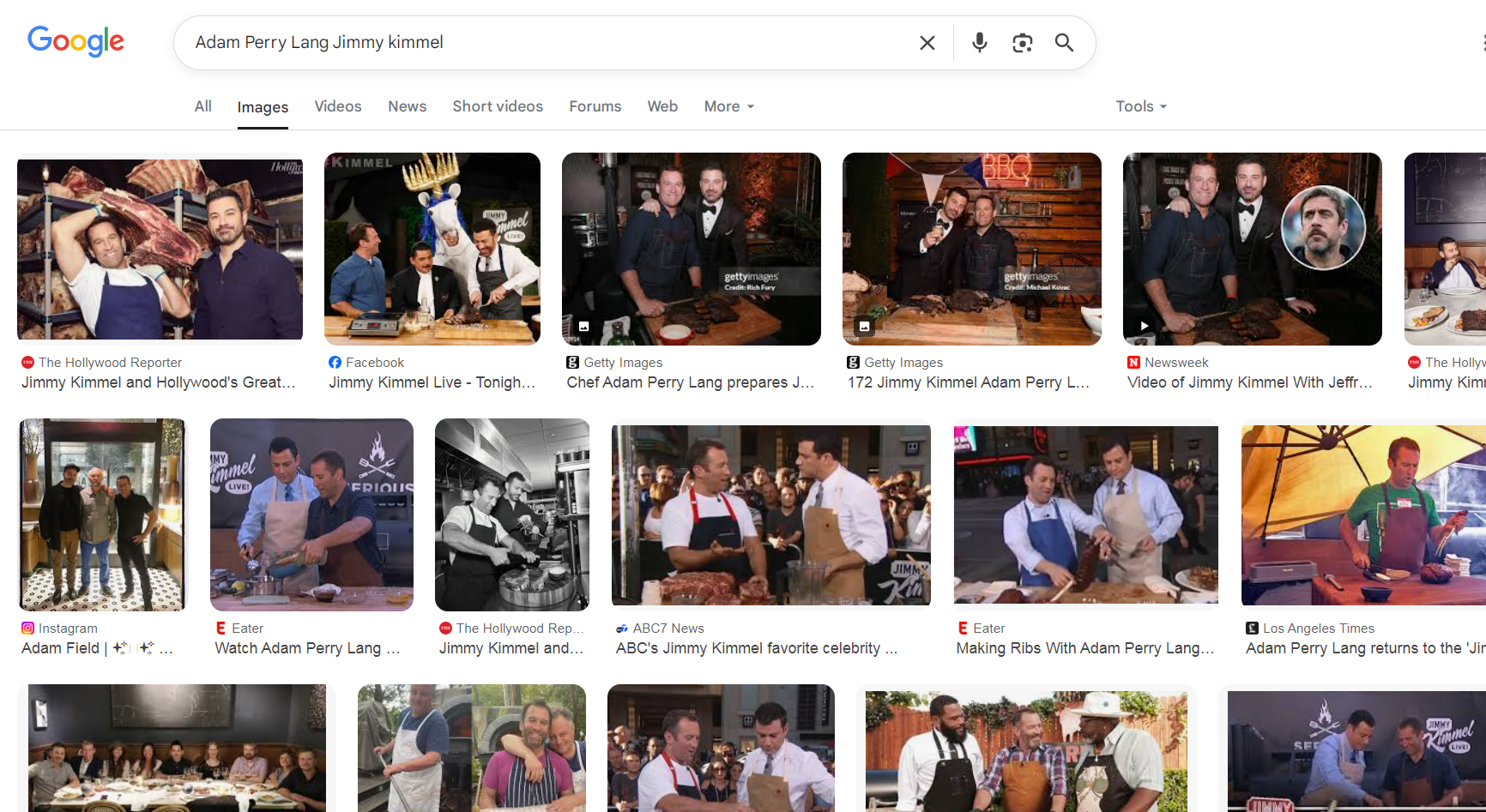Screen dimensions: 1486x812
Task: Click Eater icon for Making Ribs result
Action: tap(963, 629)
